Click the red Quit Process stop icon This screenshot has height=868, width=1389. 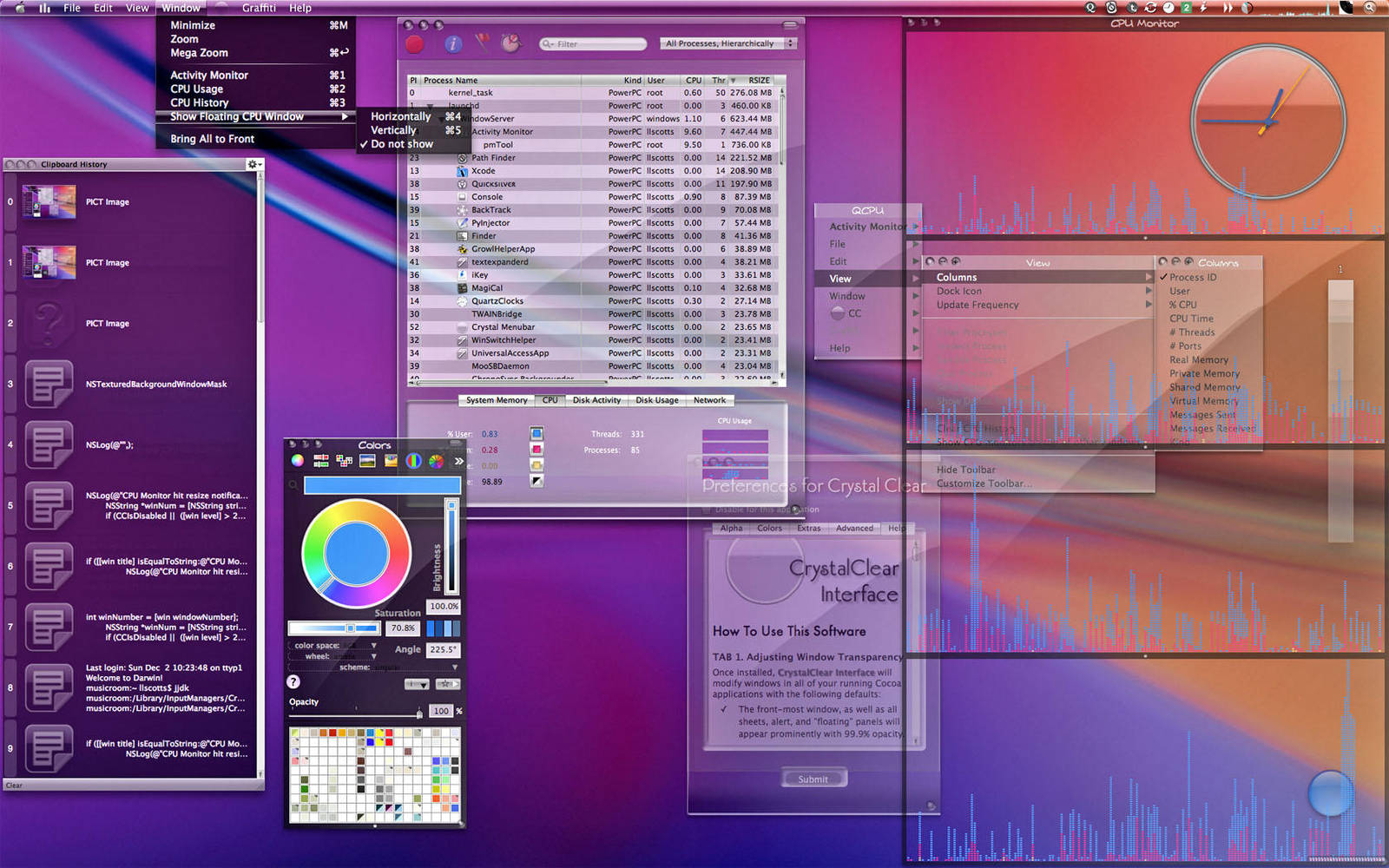pyautogui.click(x=415, y=43)
